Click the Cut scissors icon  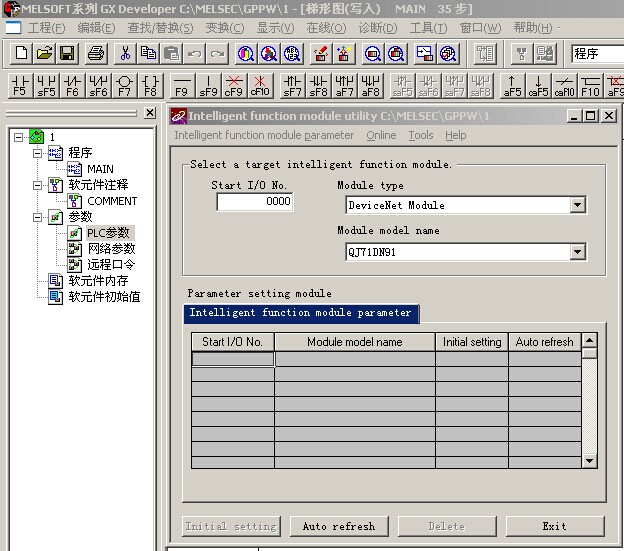point(126,53)
